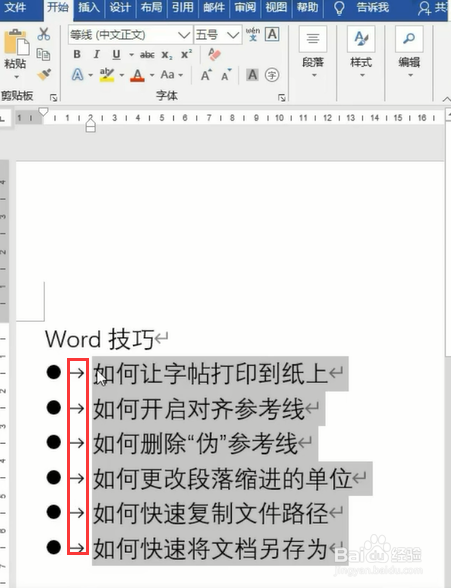Click the Share person icon
Screen dimensions: 451x588
coord(424,8)
